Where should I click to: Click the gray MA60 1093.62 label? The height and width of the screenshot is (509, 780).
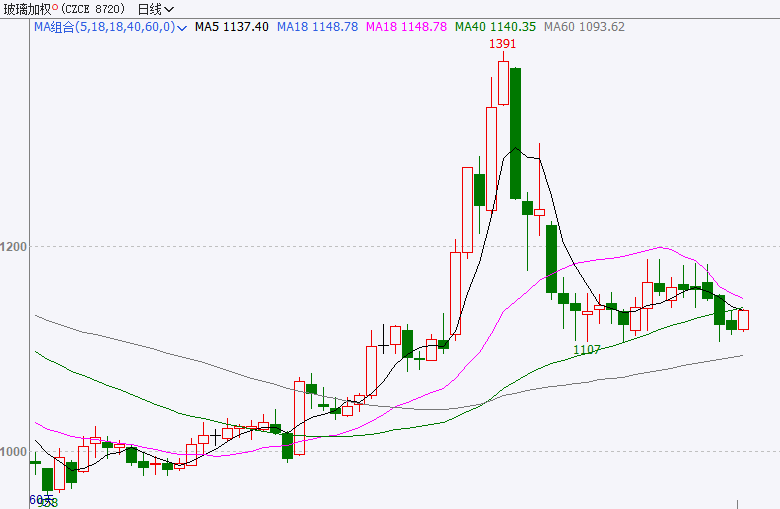[x=584, y=27]
